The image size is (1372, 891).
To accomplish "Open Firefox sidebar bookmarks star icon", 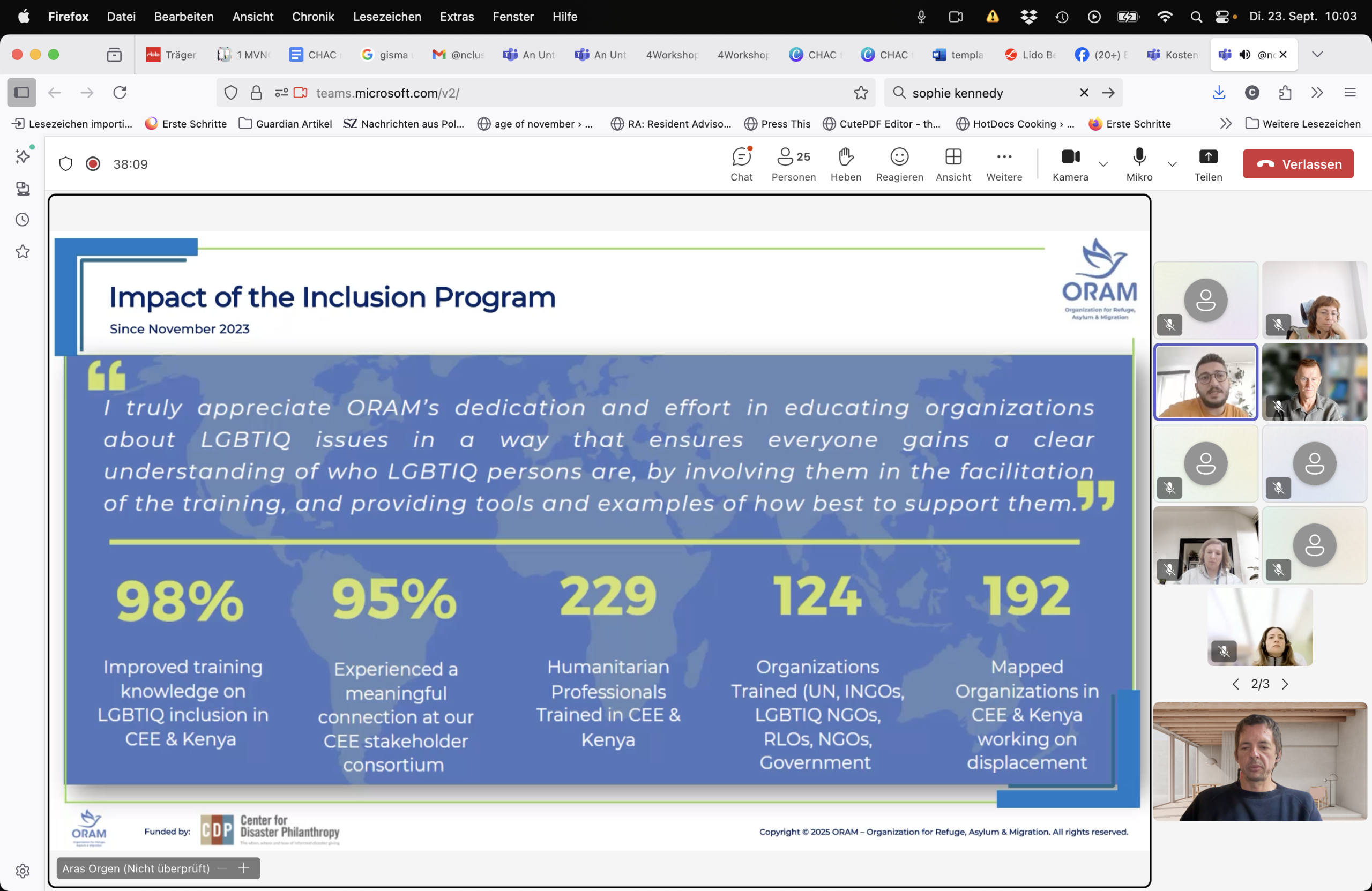I will click(x=23, y=252).
